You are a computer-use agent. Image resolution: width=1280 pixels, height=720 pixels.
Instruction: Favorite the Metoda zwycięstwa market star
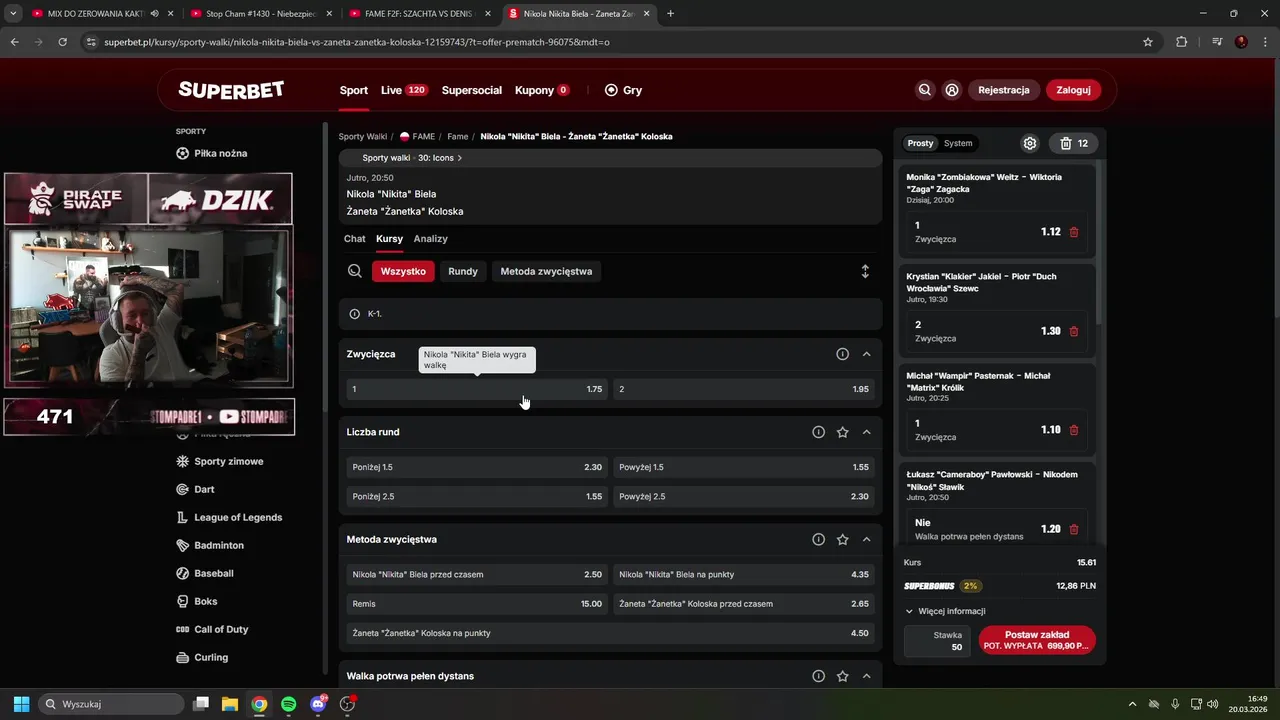click(842, 539)
